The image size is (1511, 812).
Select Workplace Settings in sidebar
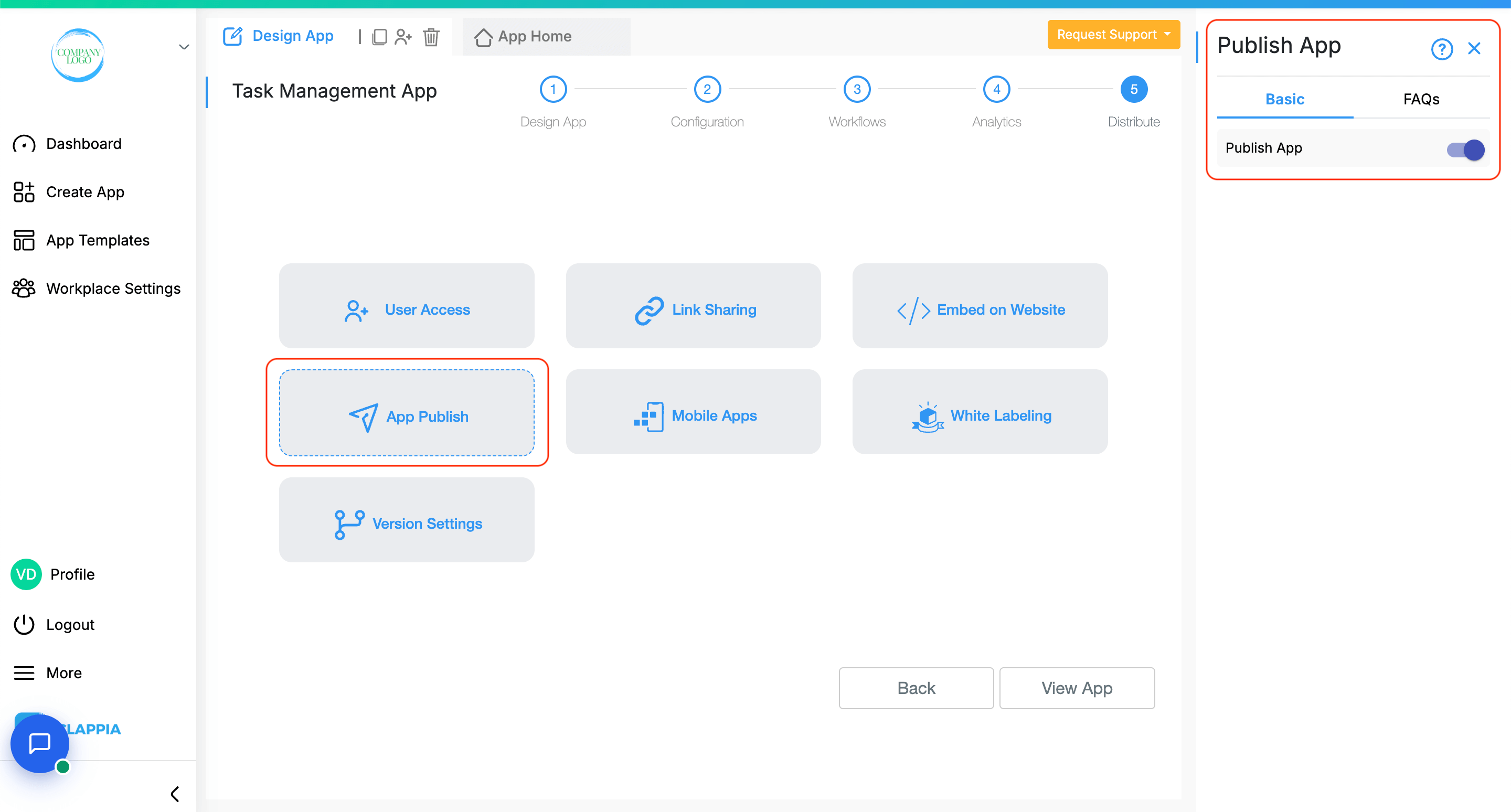tap(113, 289)
